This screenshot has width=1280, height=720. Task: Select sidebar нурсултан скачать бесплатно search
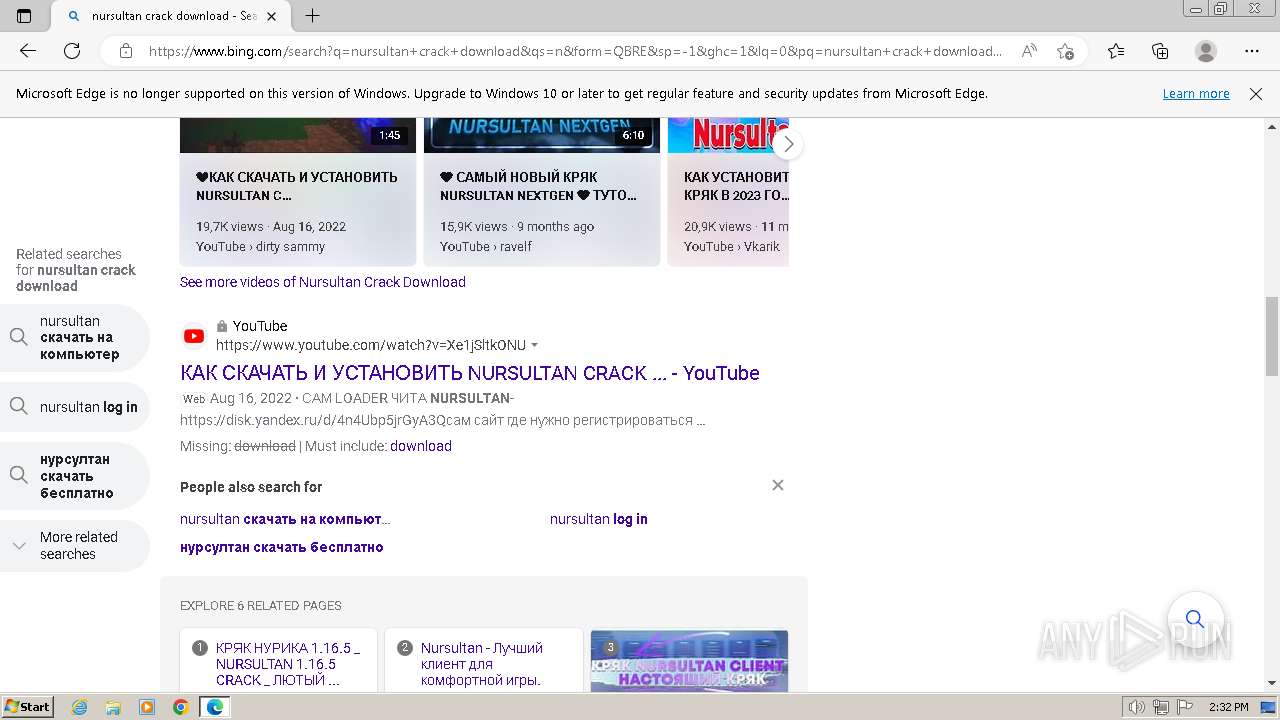tap(75, 476)
